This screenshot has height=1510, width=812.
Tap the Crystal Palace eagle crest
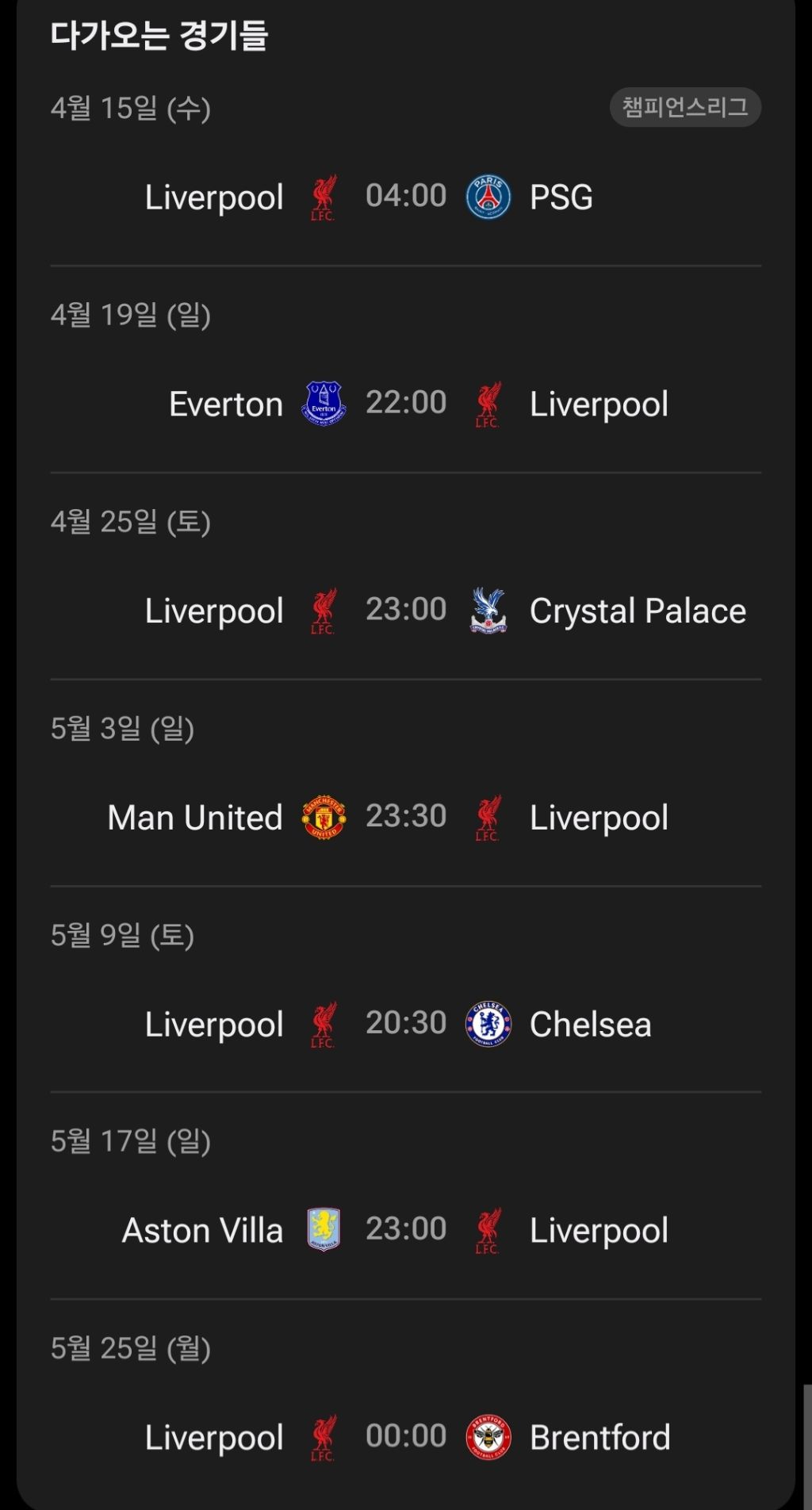coord(488,611)
